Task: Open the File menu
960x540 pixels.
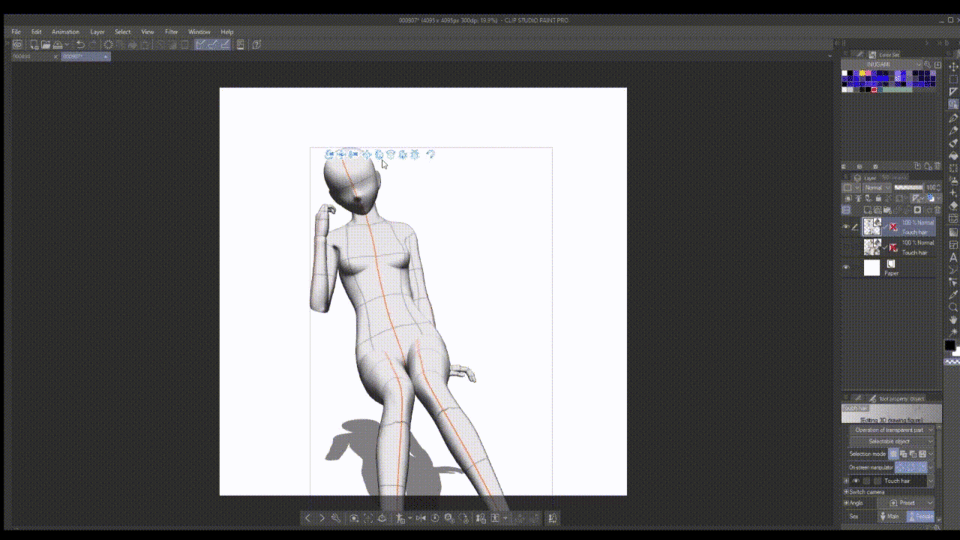Action: [16, 32]
